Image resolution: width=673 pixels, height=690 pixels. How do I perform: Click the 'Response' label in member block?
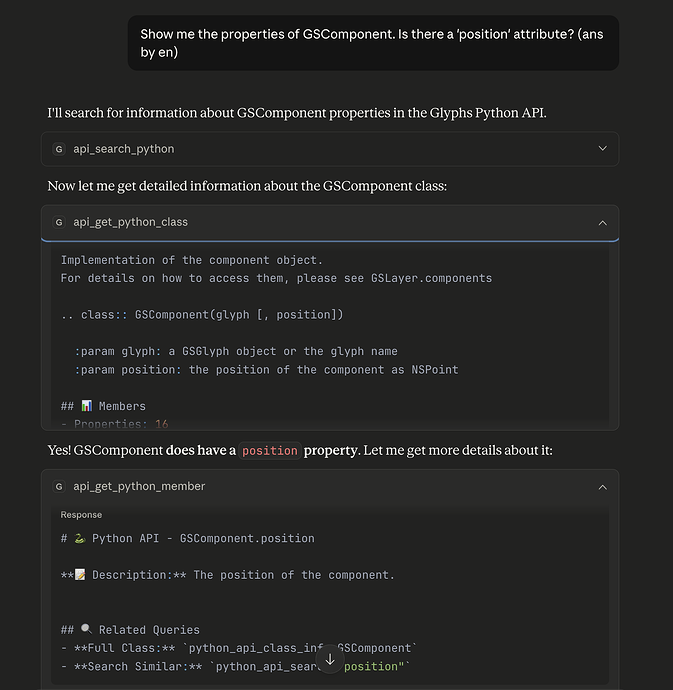81,515
